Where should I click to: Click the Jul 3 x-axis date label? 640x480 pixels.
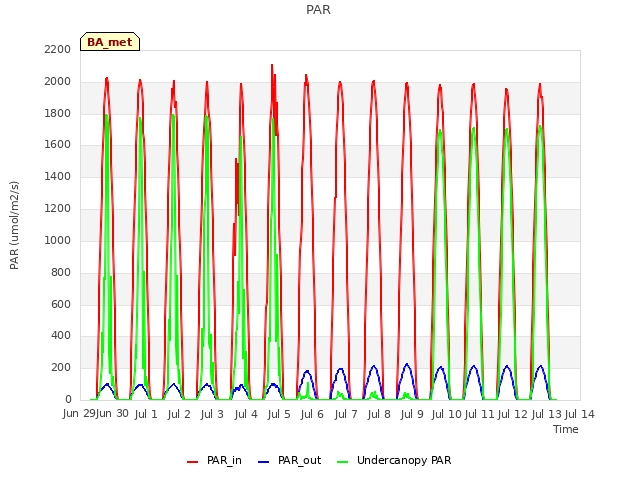click(x=212, y=414)
